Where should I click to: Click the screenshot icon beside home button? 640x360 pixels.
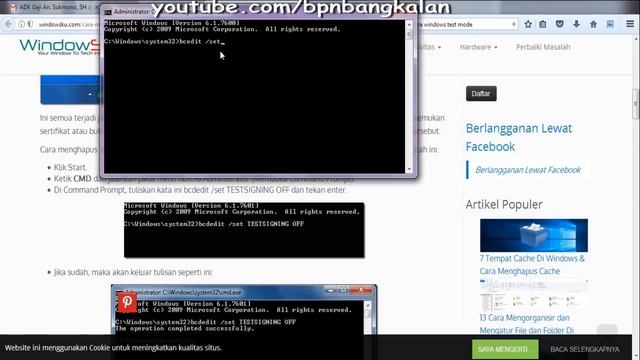click(x=610, y=24)
